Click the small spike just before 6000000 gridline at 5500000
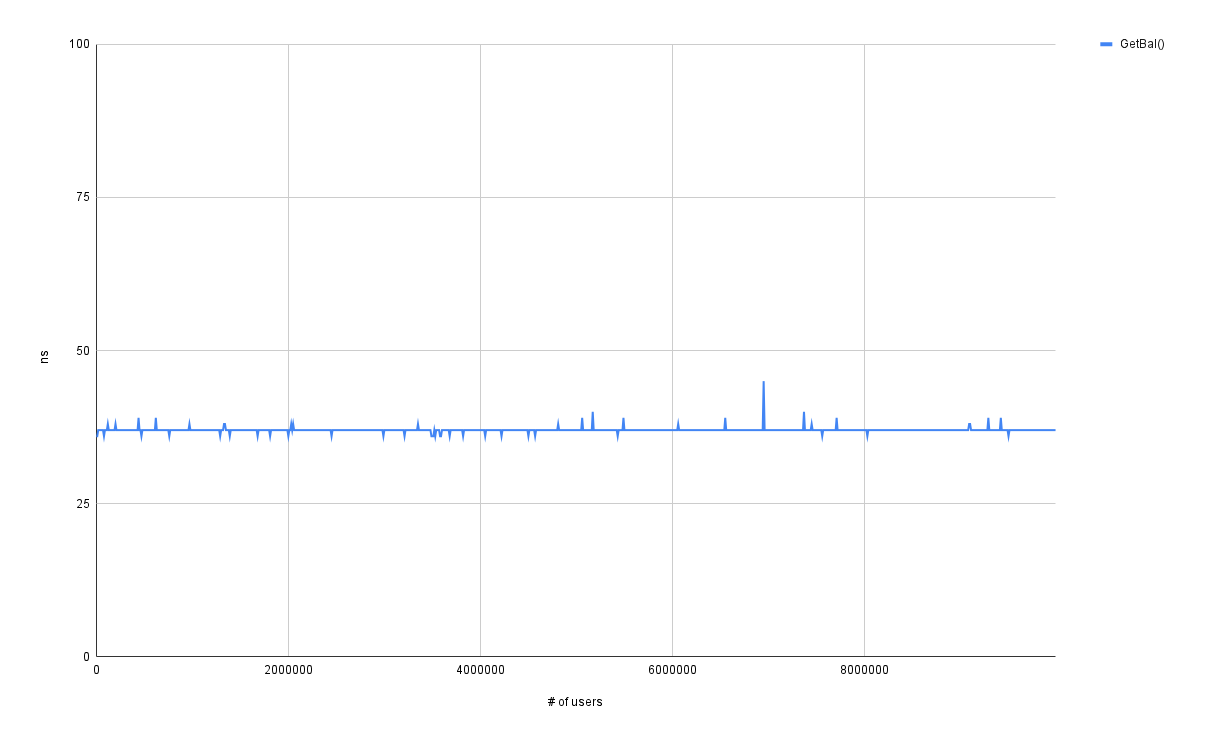Viewport: 1206px width, 746px height. click(623, 421)
